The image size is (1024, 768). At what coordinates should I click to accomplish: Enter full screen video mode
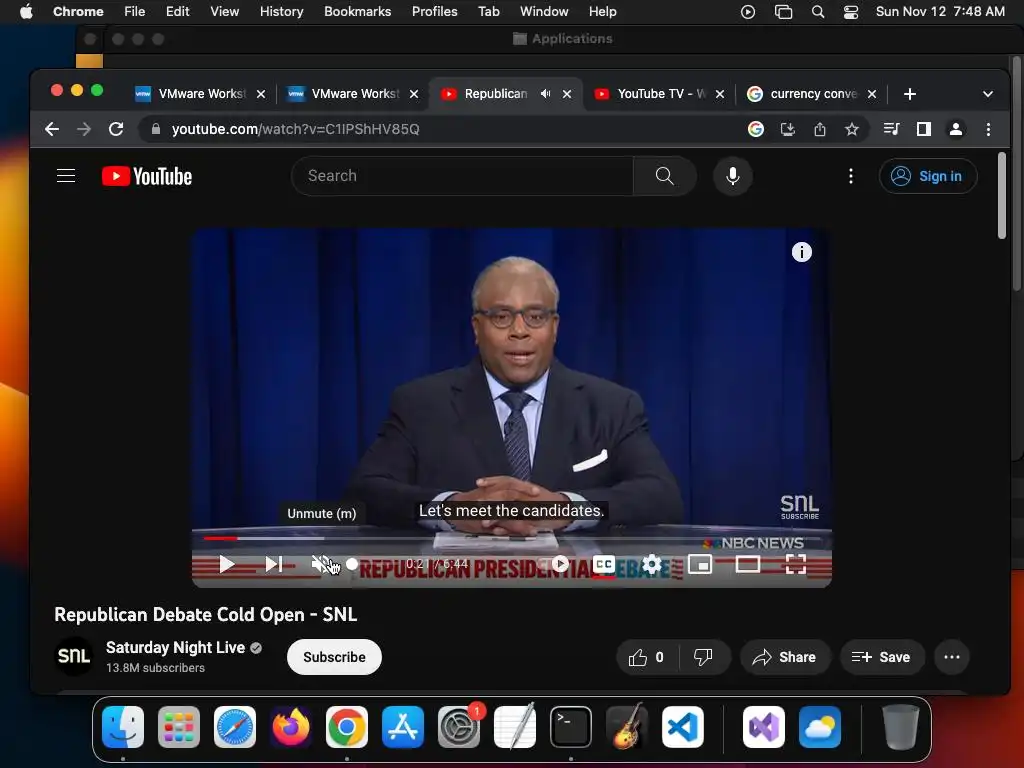click(x=795, y=564)
